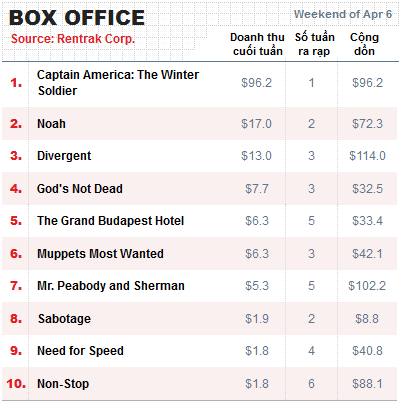
Task: Click Divergent's $114.0 cumulative total
Action: pos(367,156)
